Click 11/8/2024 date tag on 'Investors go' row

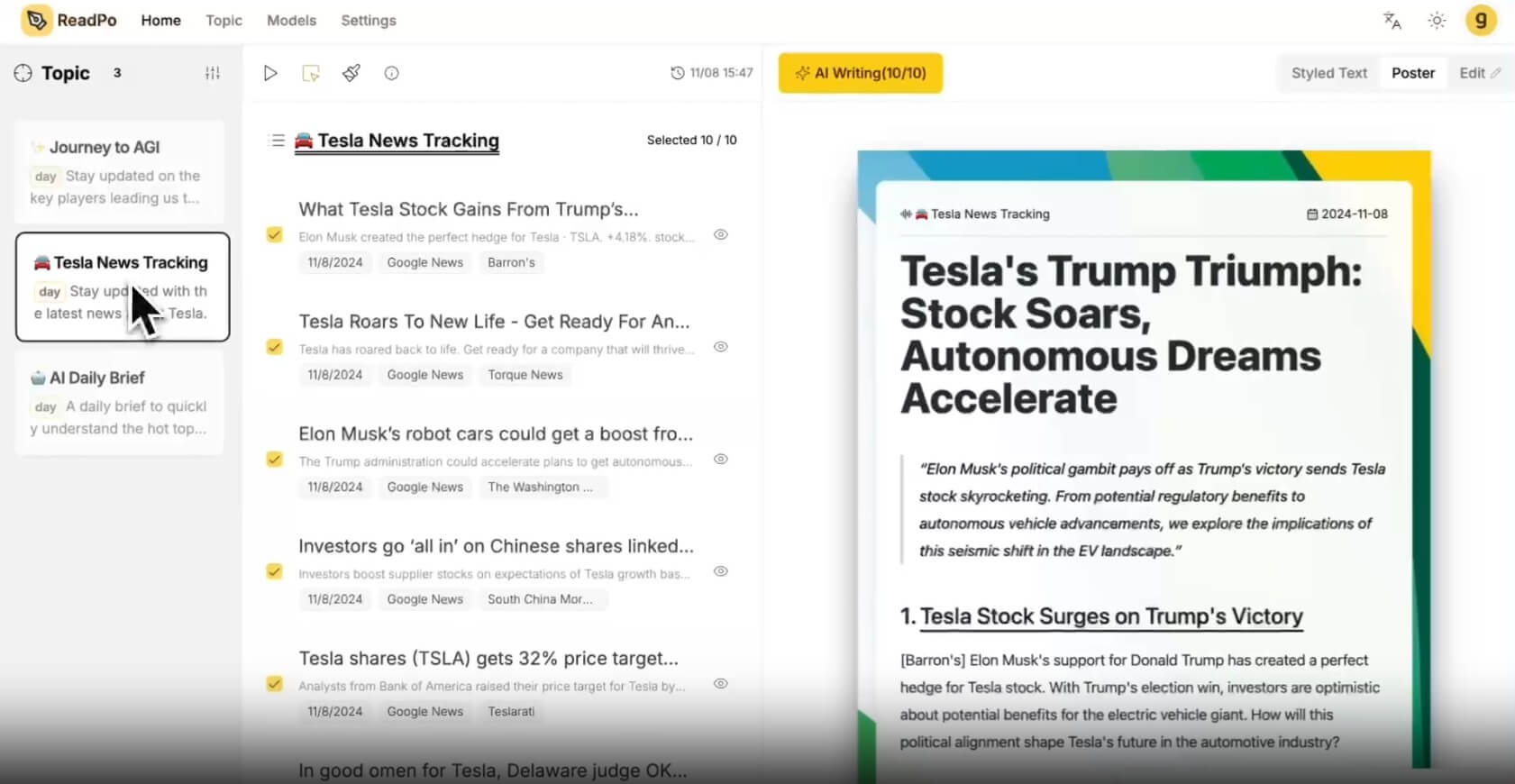[x=335, y=599]
